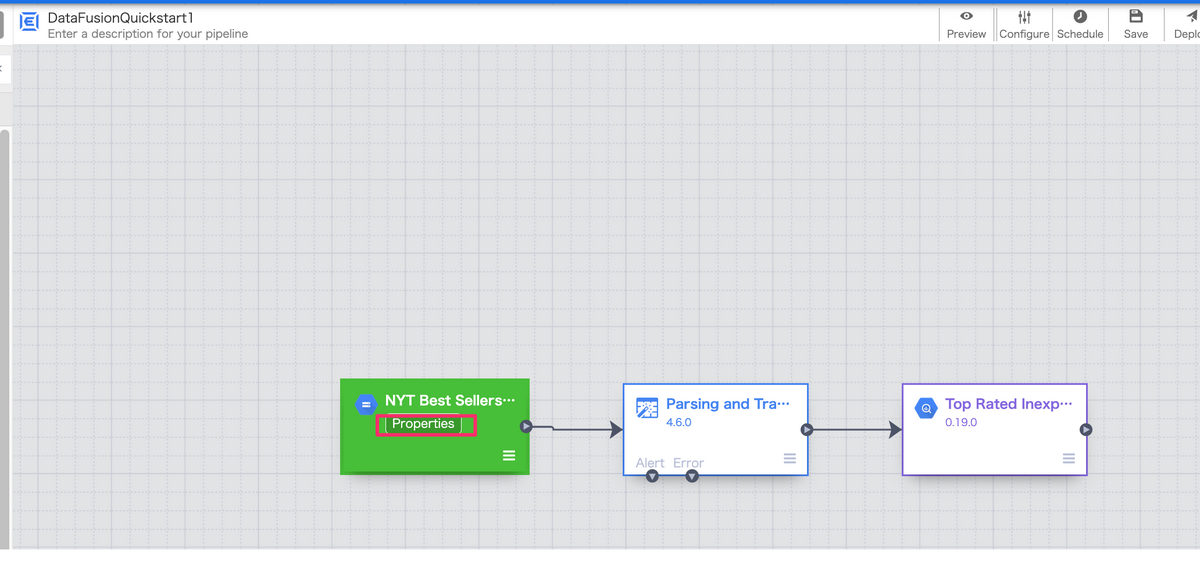Click version 4.6.0 on Parsing node
This screenshot has width=1200, height=573.
tap(679, 423)
